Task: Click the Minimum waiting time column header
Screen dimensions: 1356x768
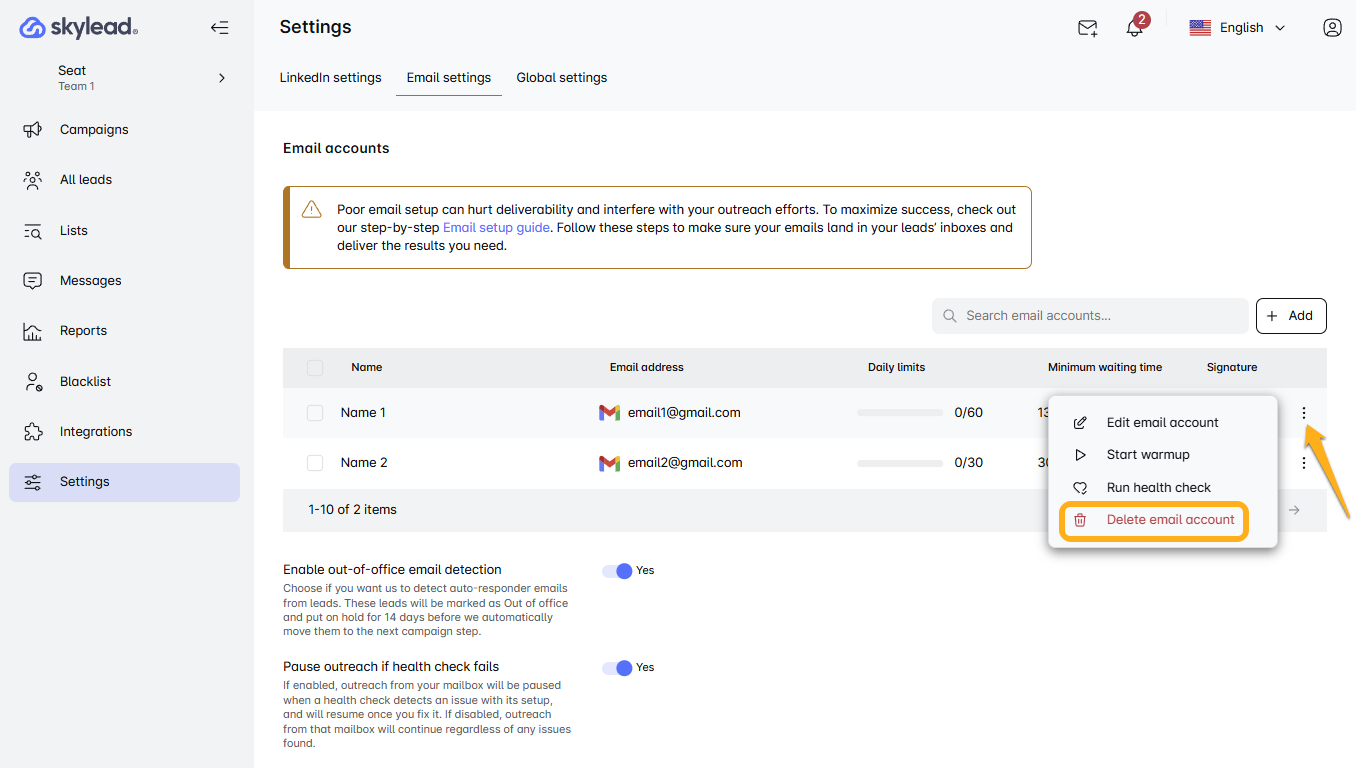Action: pyautogui.click(x=1105, y=368)
